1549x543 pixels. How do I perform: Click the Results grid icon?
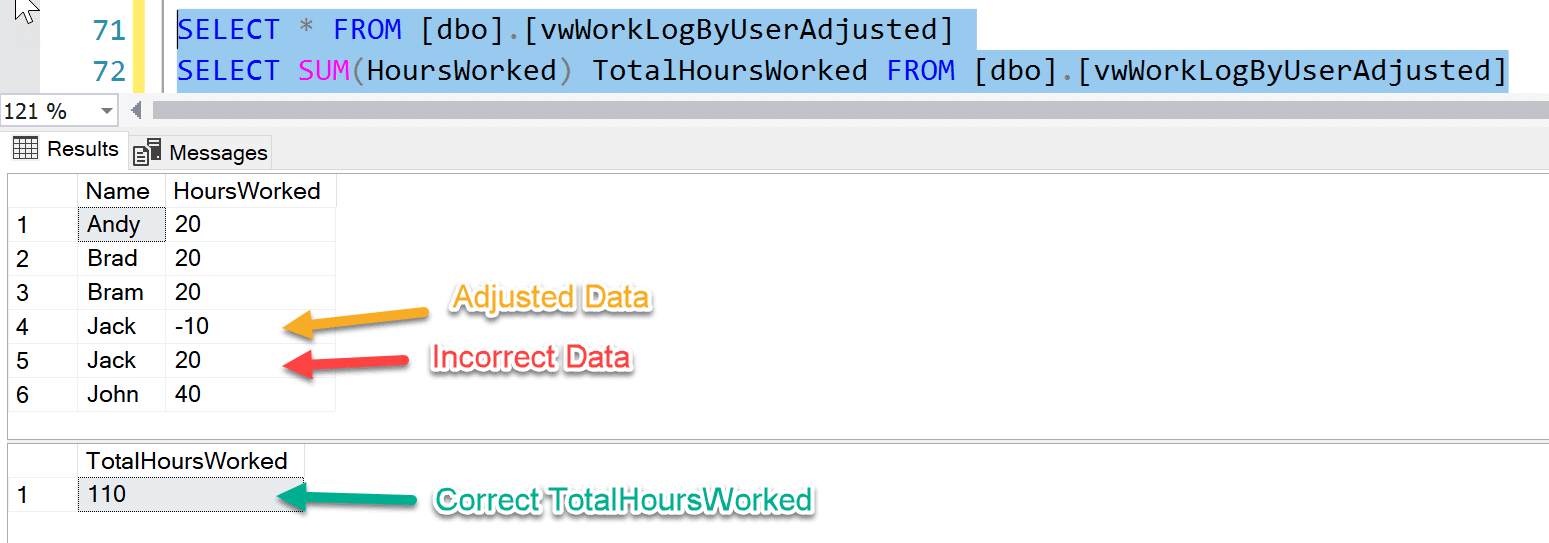point(25,149)
